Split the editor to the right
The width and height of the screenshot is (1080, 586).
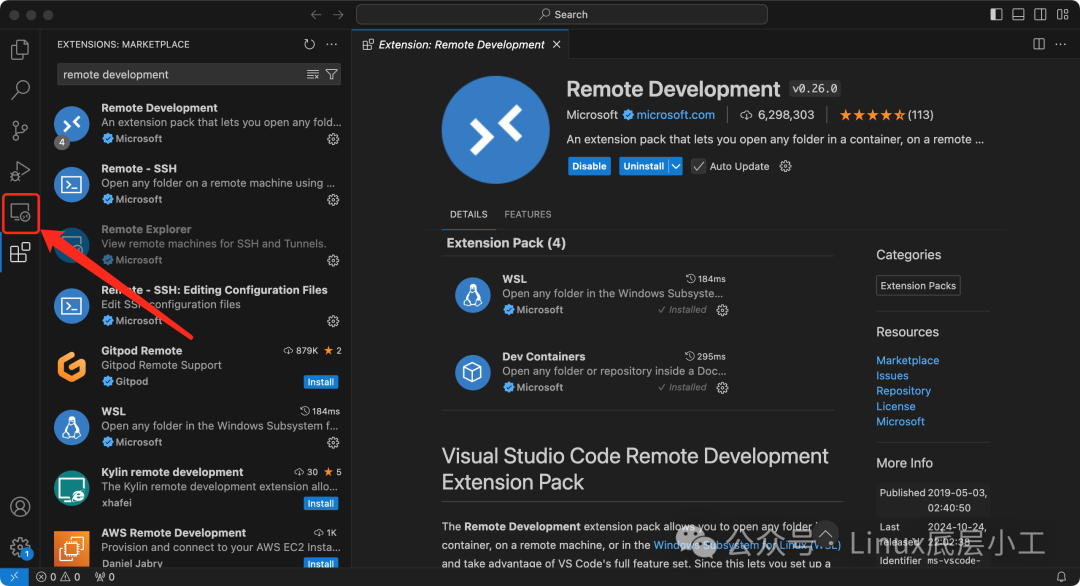pyautogui.click(x=1039, y=44)
